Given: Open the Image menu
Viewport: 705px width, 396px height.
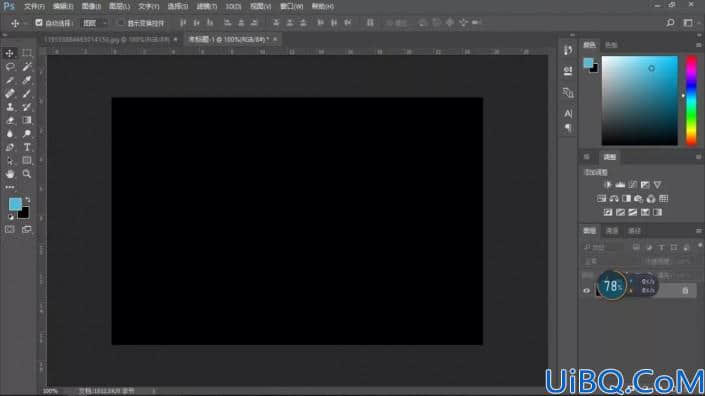Looking at the screenshot, I should [91, 6].
